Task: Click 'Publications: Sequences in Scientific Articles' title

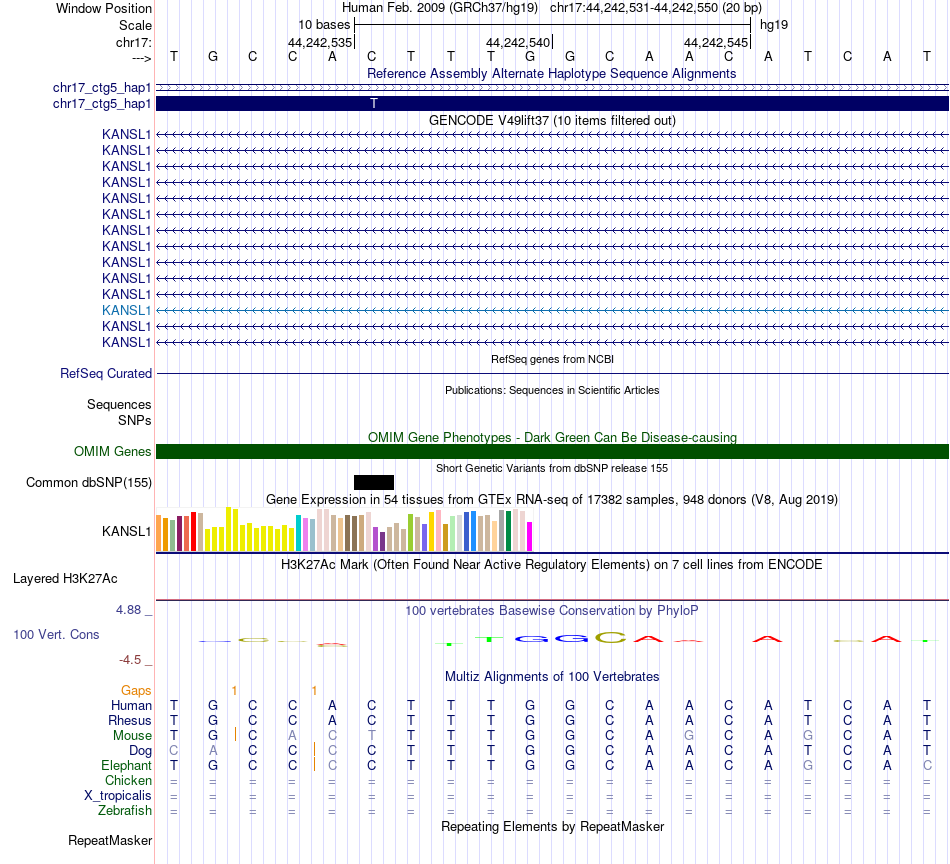Action: 552,390
